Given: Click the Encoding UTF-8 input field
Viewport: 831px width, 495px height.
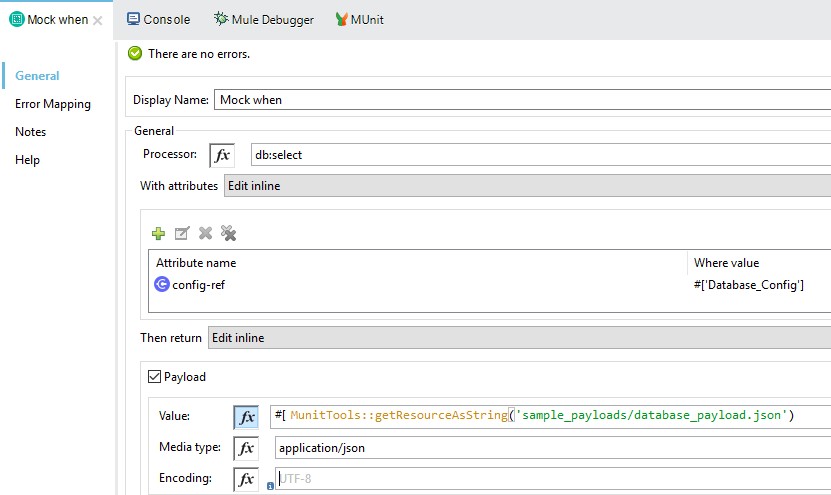Looking at the screenshot, I should pyautogui.click(x=550, y=479).
